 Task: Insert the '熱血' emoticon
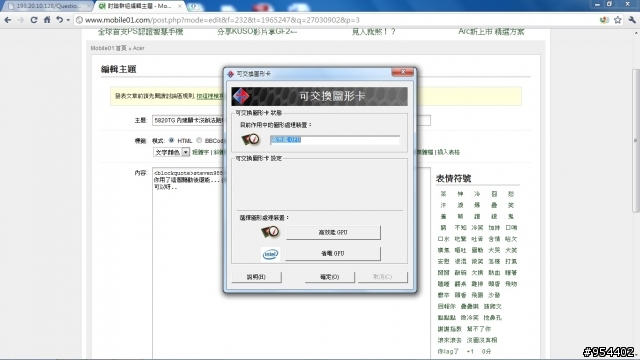(494, 273)
